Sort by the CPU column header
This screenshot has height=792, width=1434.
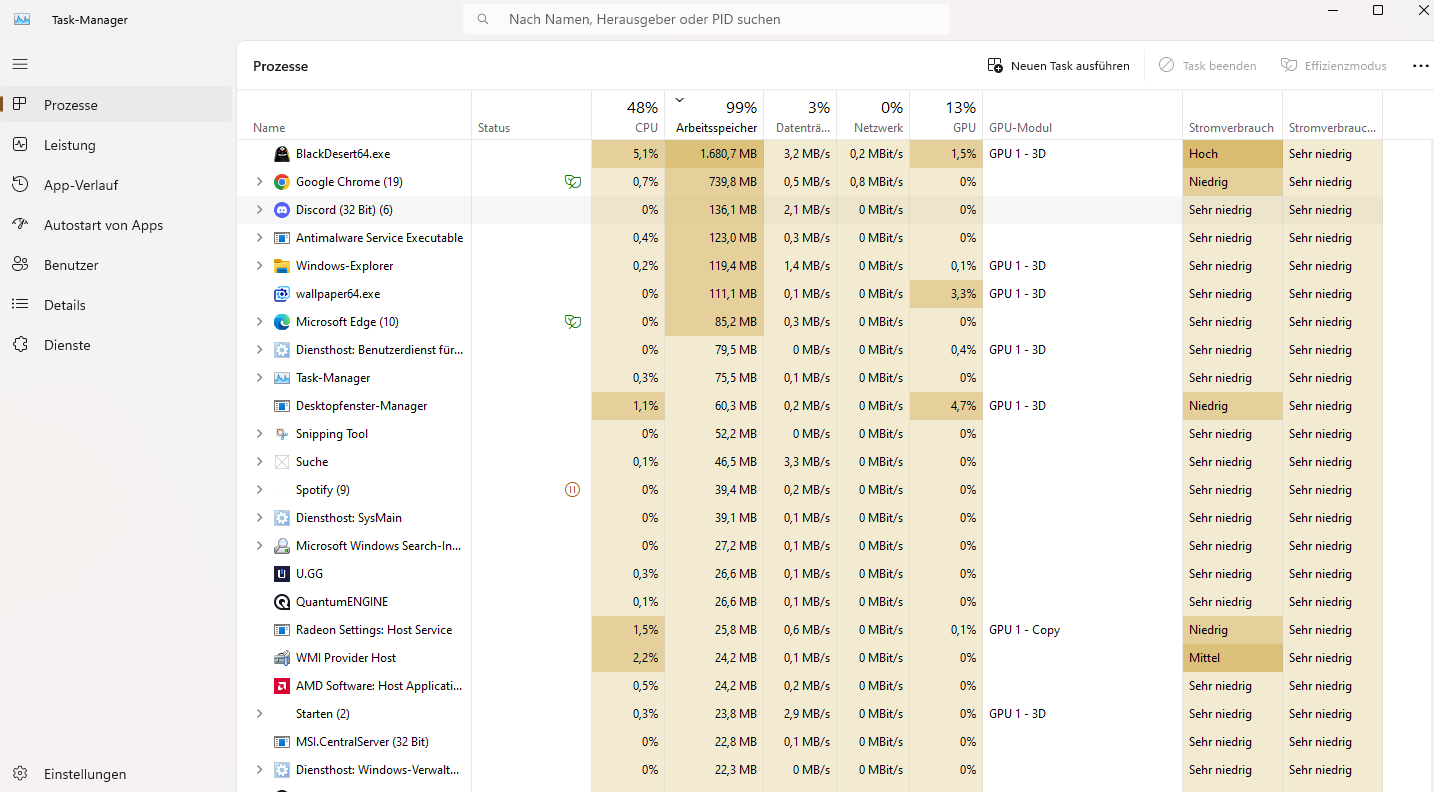click(x=628, y=115)
